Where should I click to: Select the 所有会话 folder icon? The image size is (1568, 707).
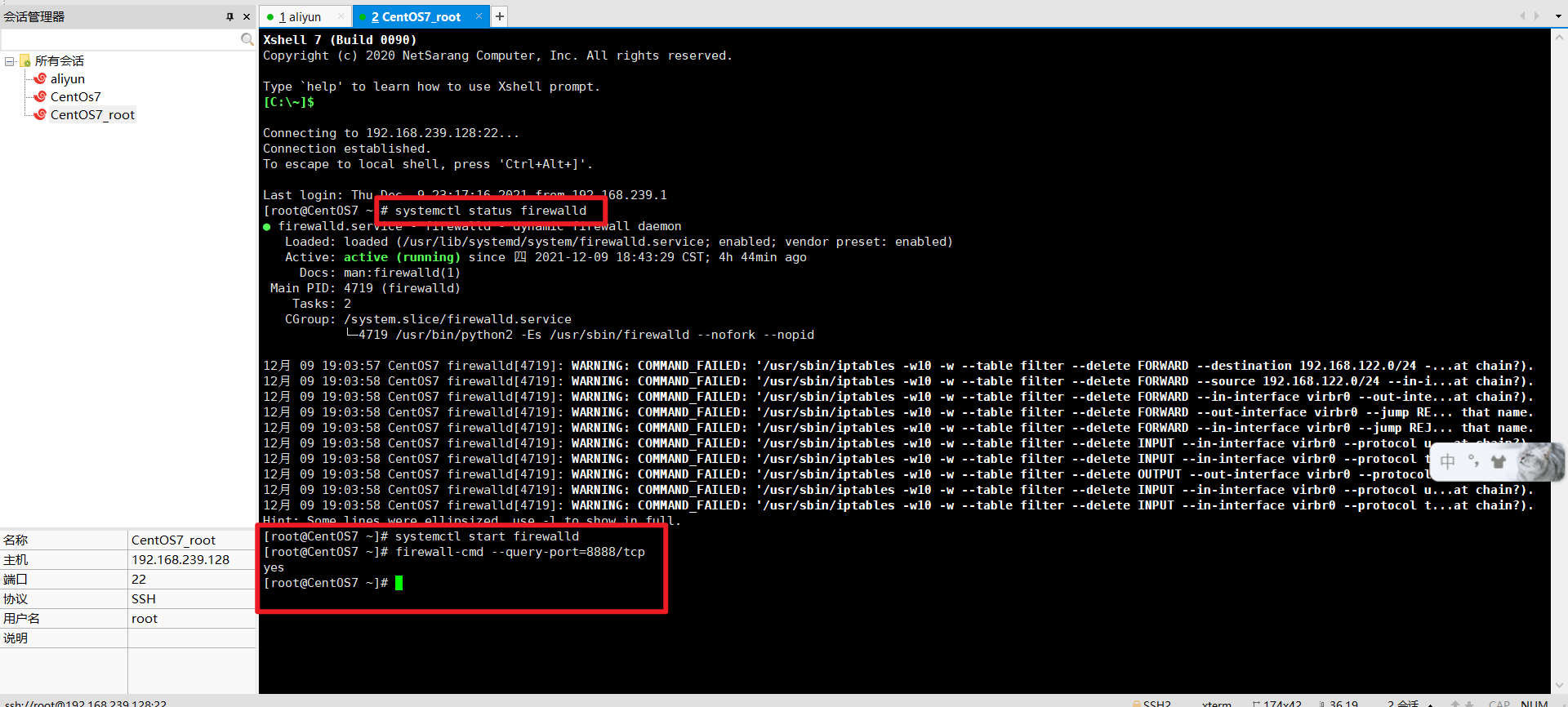point(25,61)
